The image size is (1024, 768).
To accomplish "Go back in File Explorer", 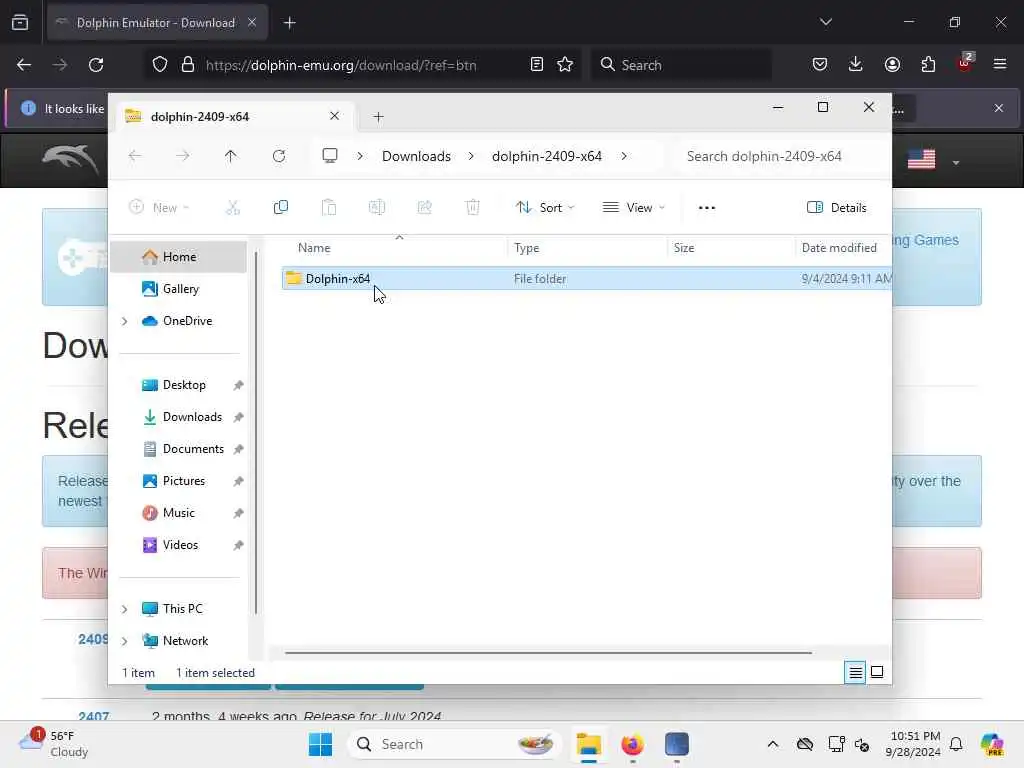I will [x=135, y=156].
